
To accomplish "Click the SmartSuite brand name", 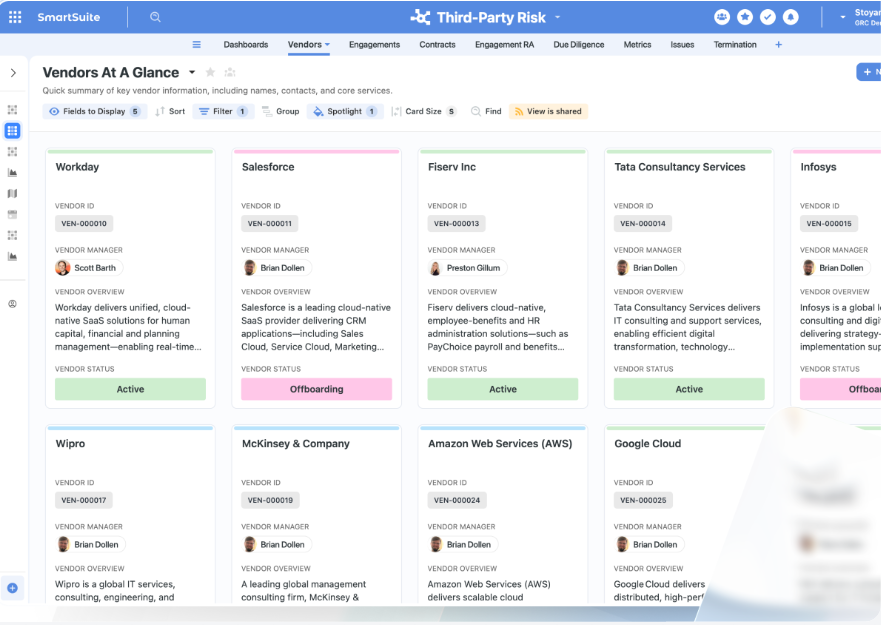I will (69, 17).
